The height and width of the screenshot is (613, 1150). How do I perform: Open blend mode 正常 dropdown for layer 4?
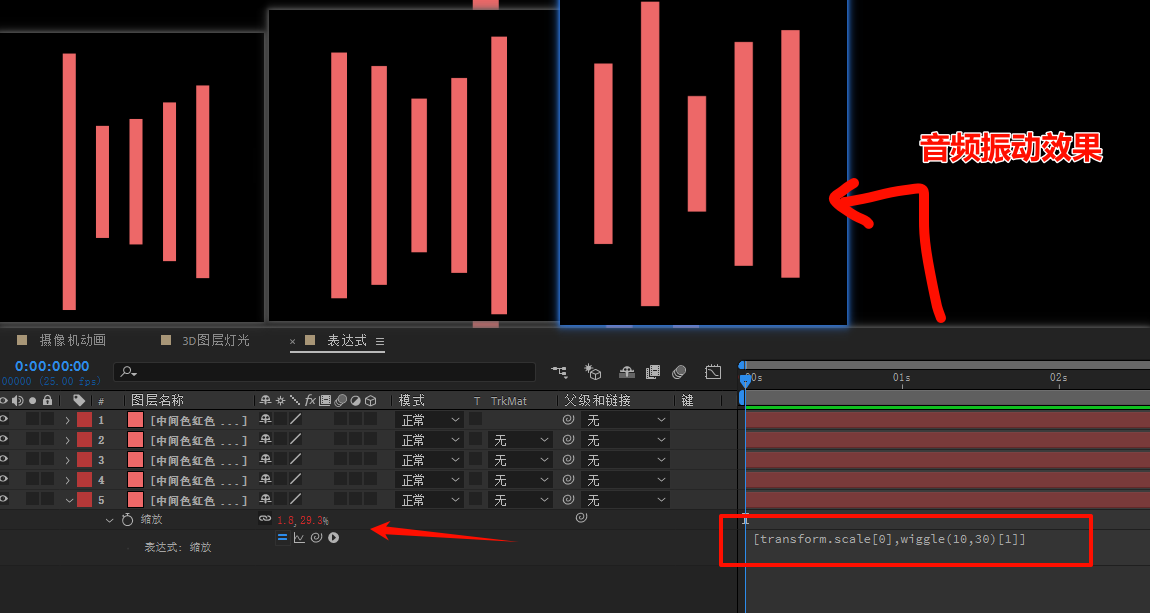pyautogui.click(x=429, y=480)
